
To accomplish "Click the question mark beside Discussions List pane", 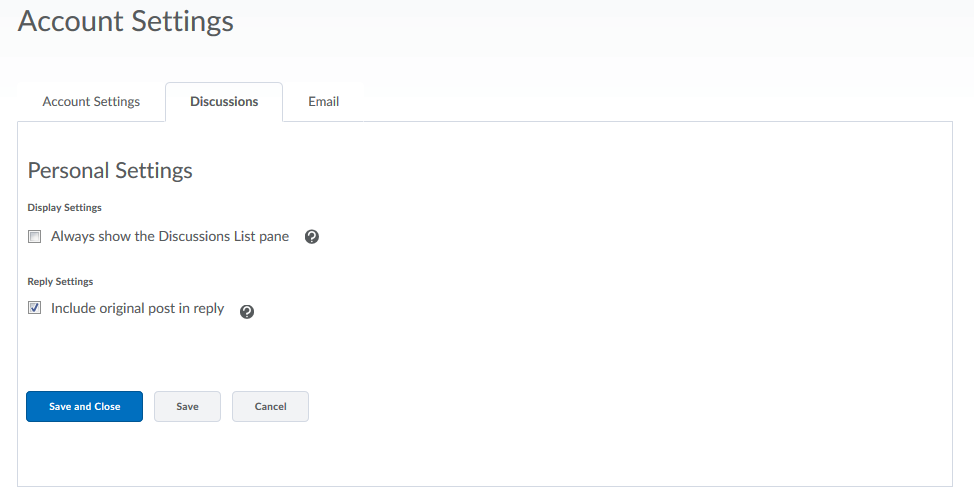I will (311, 237).
